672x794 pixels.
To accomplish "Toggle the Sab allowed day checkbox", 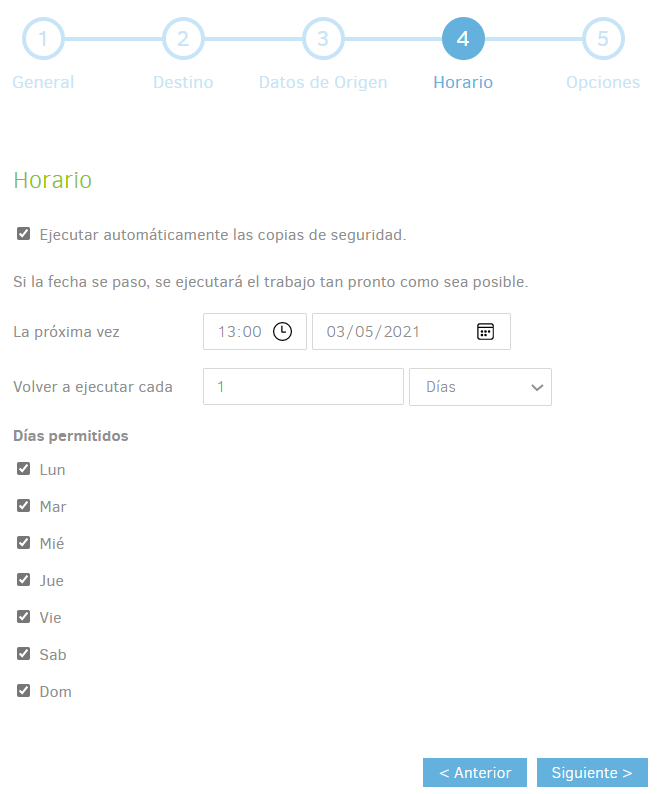I will 24,653.
